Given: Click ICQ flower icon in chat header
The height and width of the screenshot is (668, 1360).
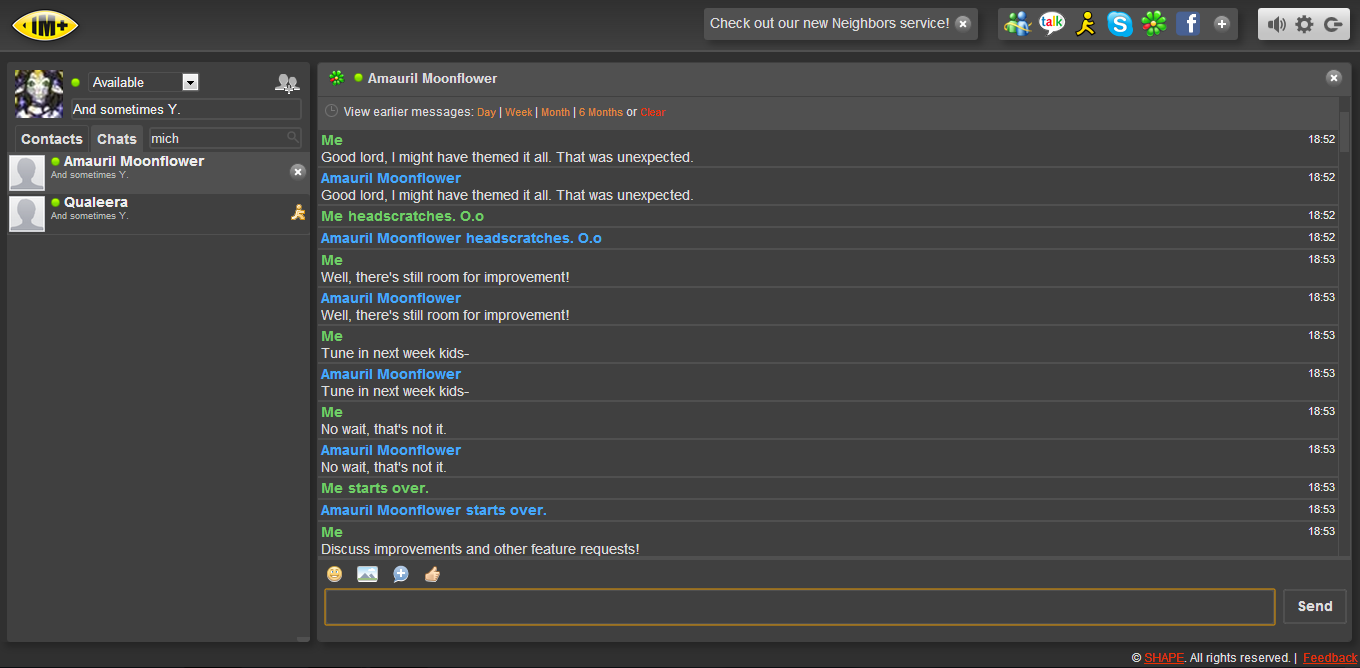Looking at the screenshot, I should coord(337,78).
